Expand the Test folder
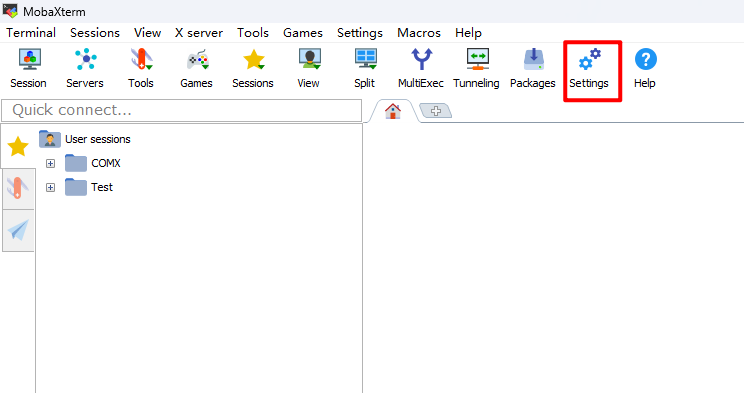 pyautogui.click(x=50, y=187)
